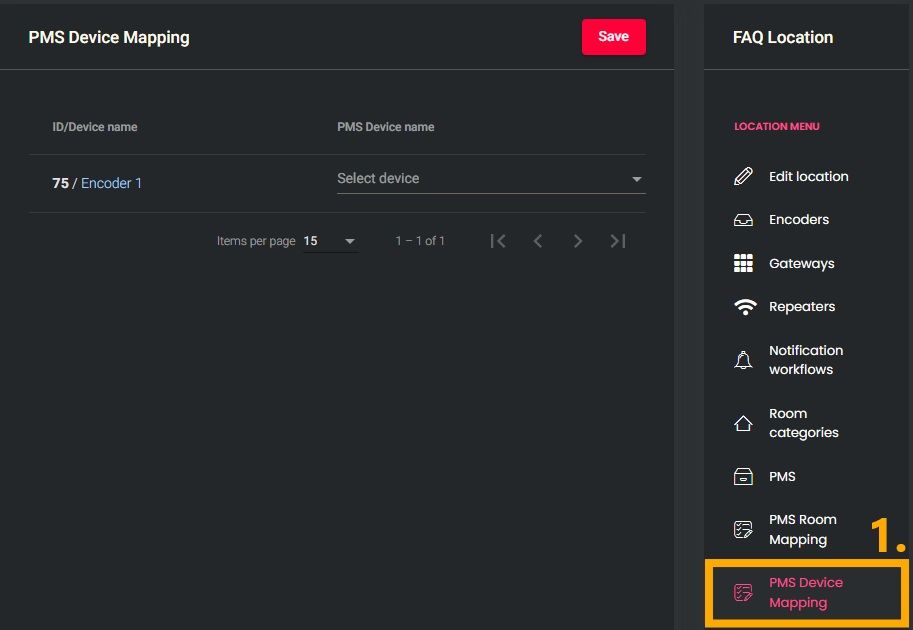Viewport: 913px width, 630px height.
Task: Go to the first page of results
Action: (x=498, y=241)
